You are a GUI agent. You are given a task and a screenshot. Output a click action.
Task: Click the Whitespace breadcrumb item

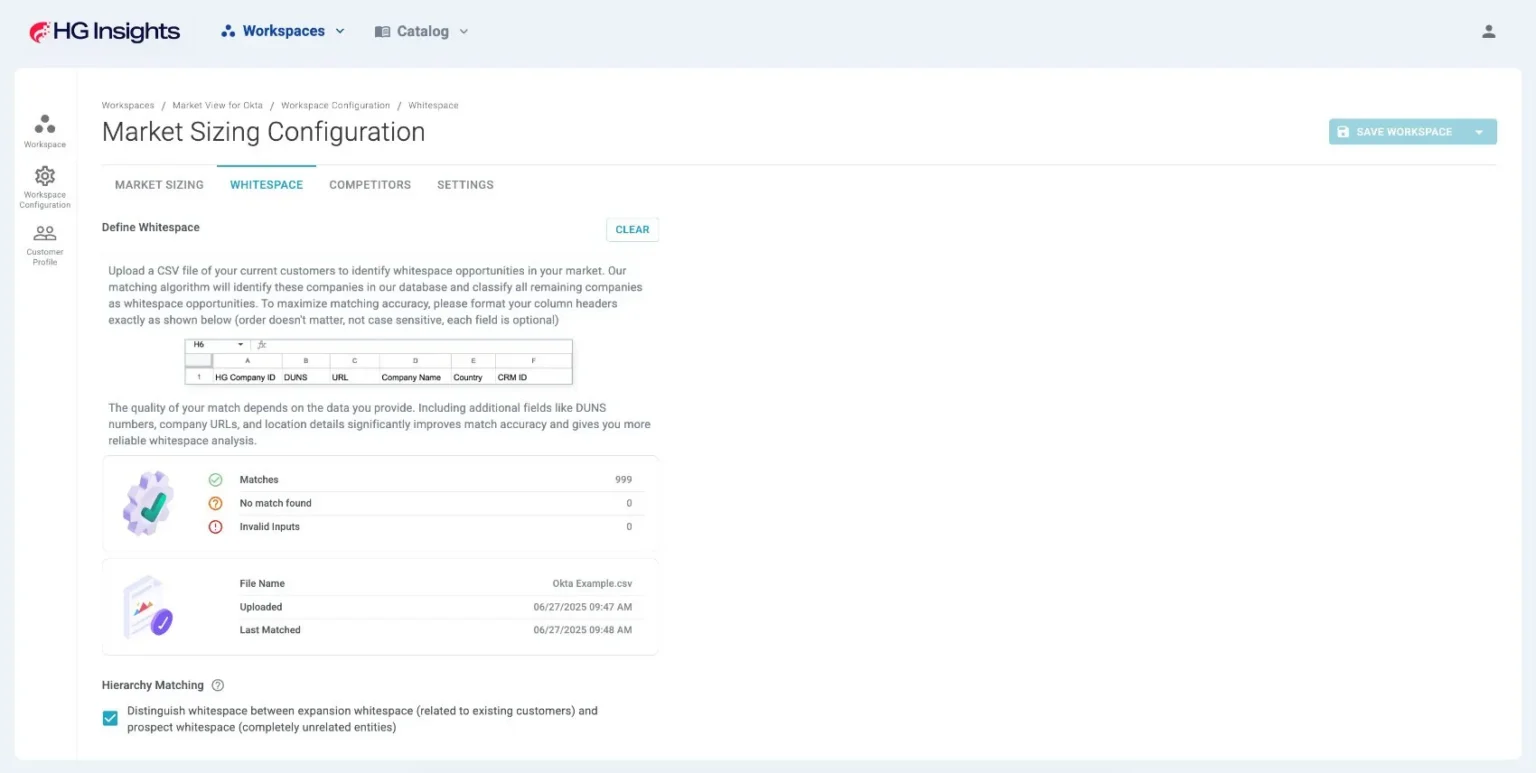tap(433, 105)
